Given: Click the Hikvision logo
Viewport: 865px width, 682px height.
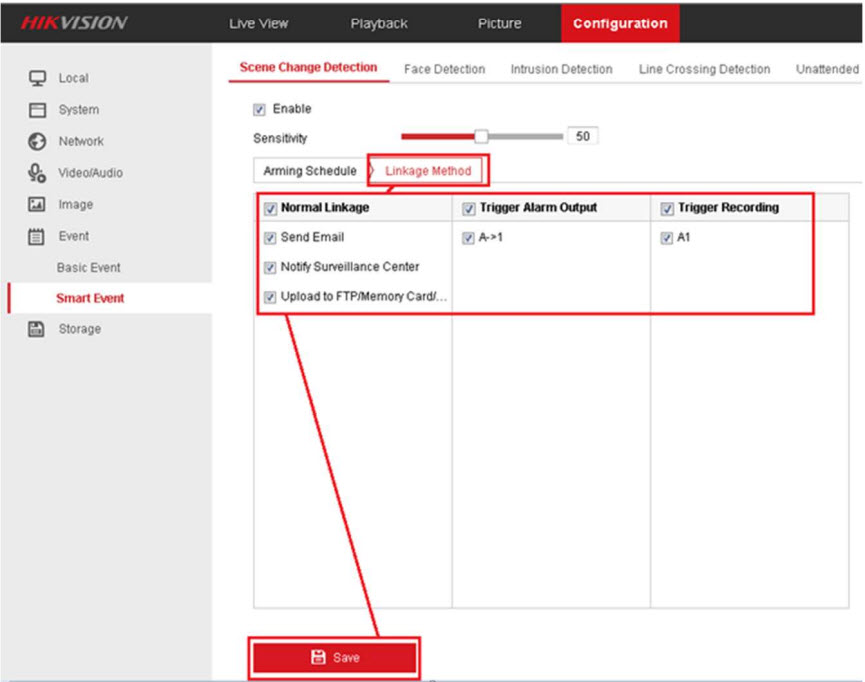Looking at the screenshot, I should click(74, 23).
